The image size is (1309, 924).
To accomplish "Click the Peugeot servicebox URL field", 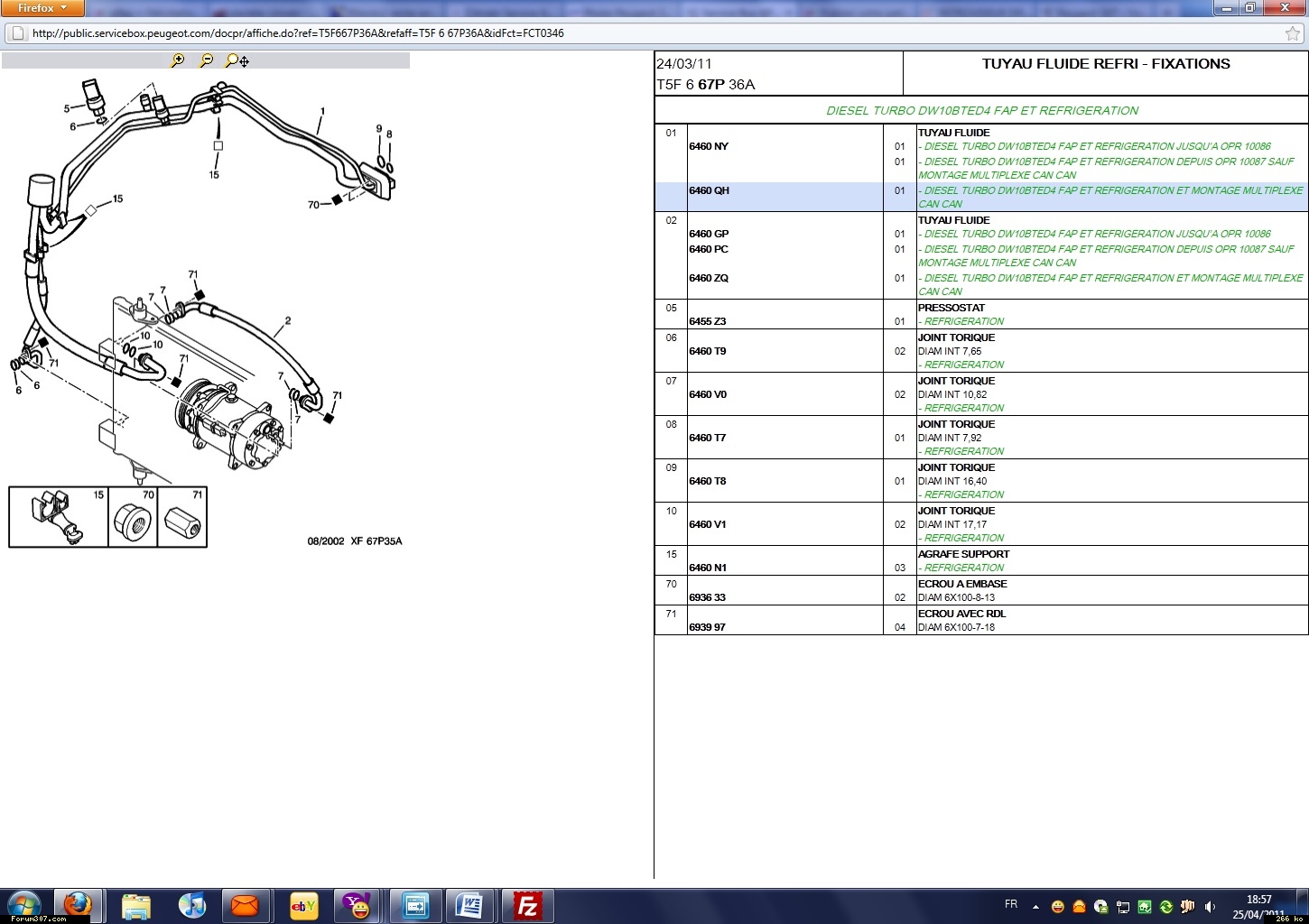I will coord(632,33).
